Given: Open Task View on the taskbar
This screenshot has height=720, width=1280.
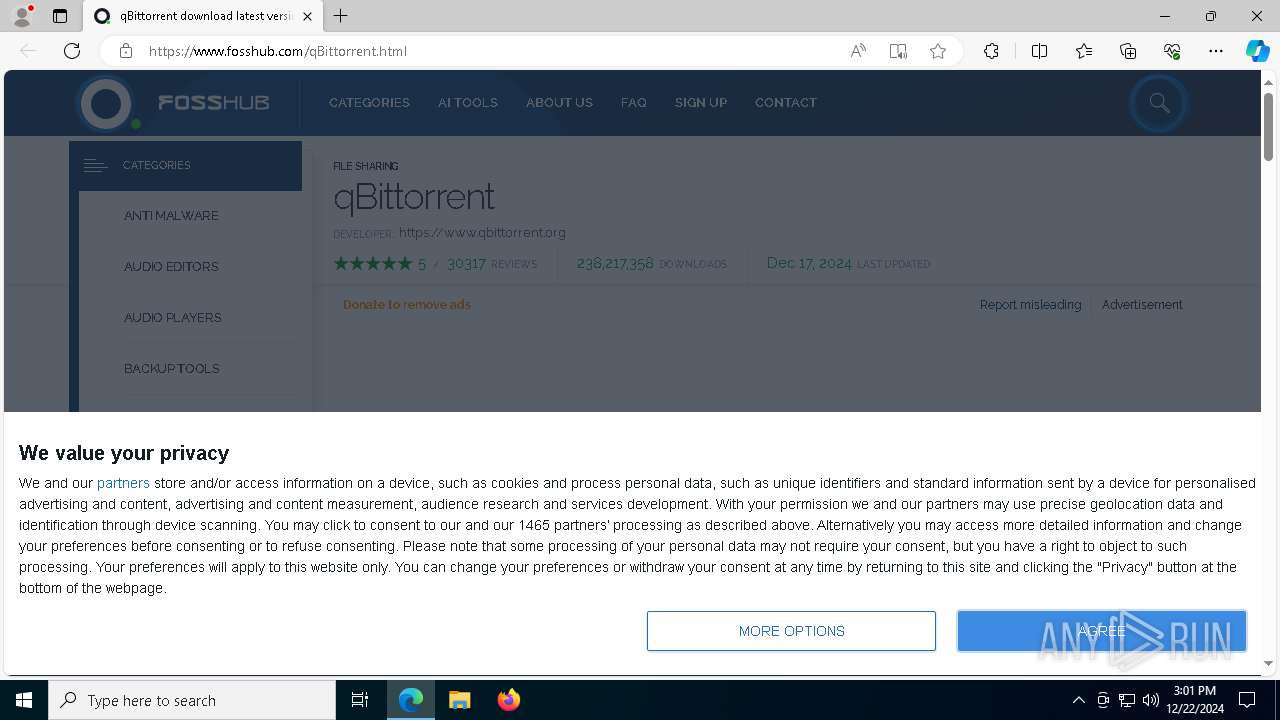Looking at the screenshot, I should coord(360,700).
